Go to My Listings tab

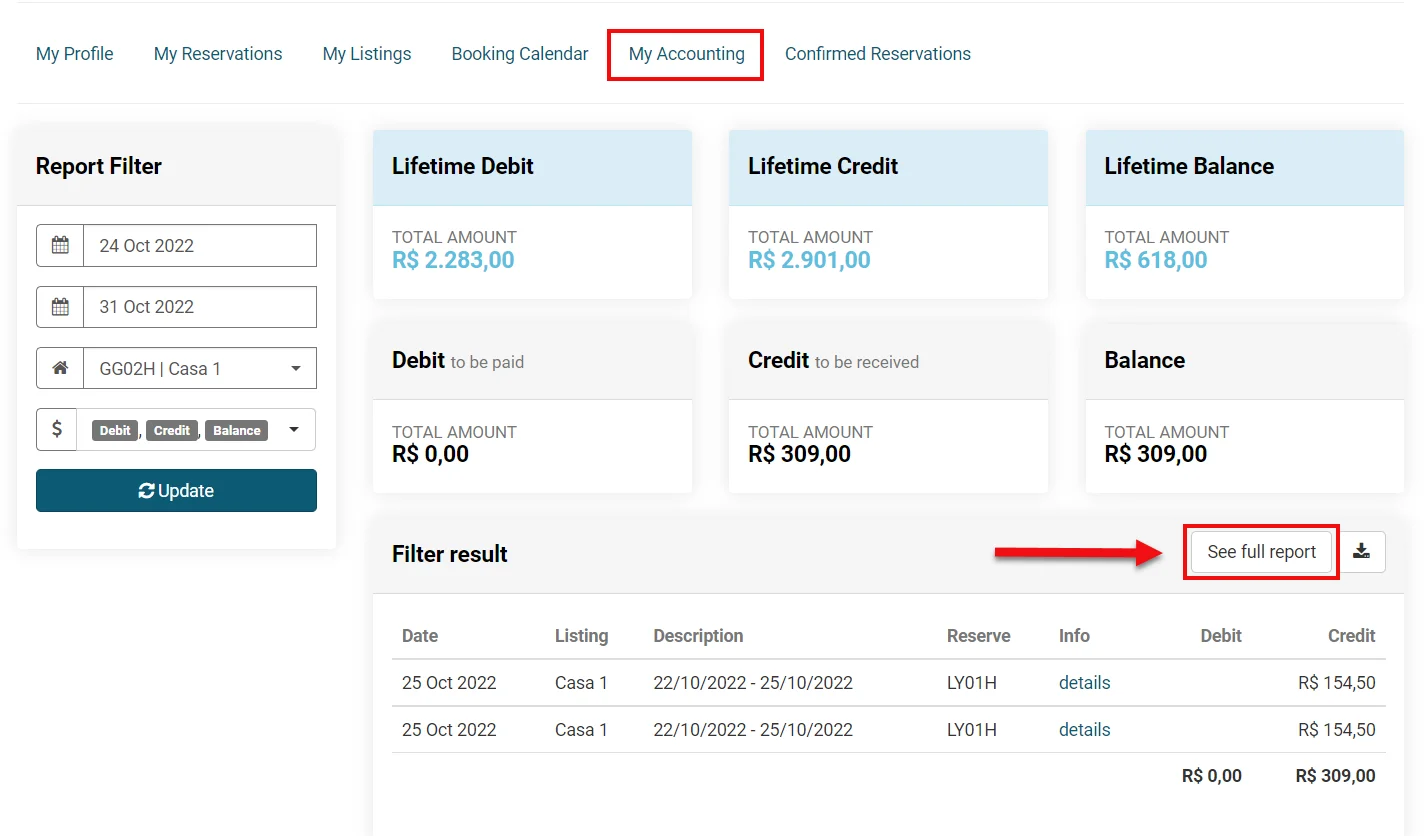coord(367,54)
